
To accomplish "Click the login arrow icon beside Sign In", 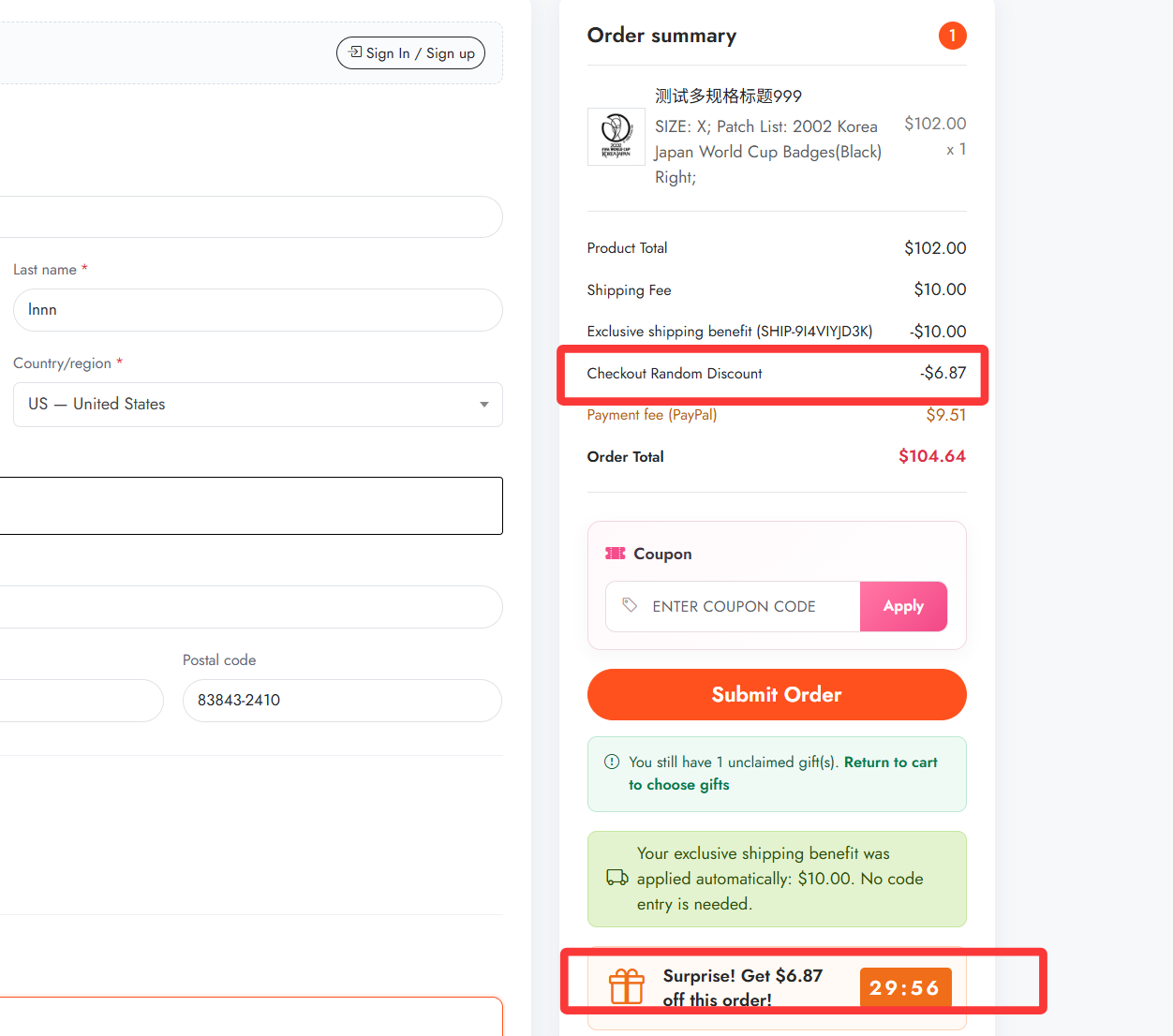I will point(356,52).
